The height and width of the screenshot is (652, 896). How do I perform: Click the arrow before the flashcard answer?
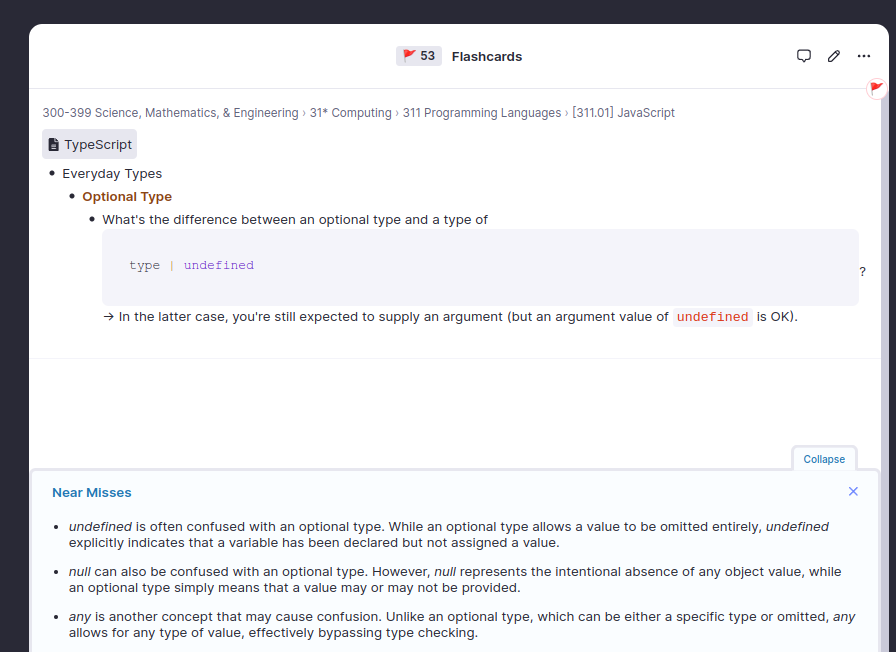108,317
